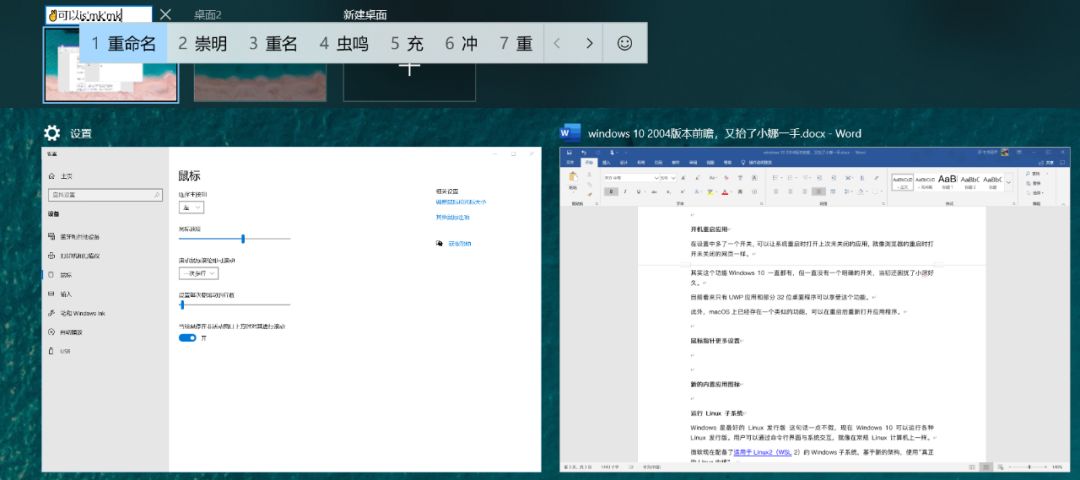Choose IME candidate 2 崇明
Screen dimensions: 1080x480
tap(202, 43)
